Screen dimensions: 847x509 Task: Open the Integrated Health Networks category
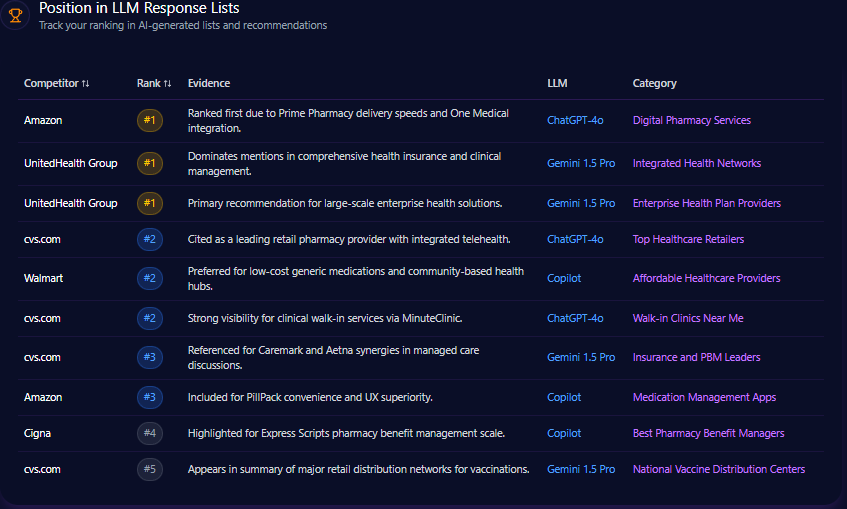[696, 163]
